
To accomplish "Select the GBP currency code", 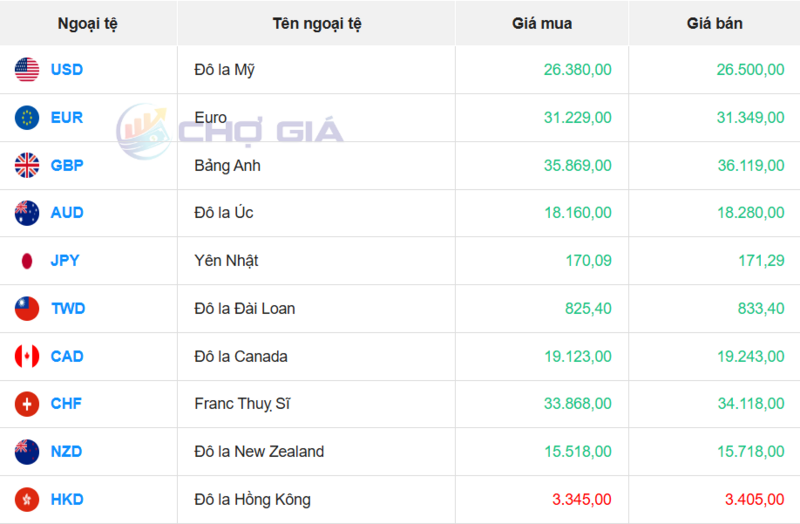I will (x=67, y=165).
